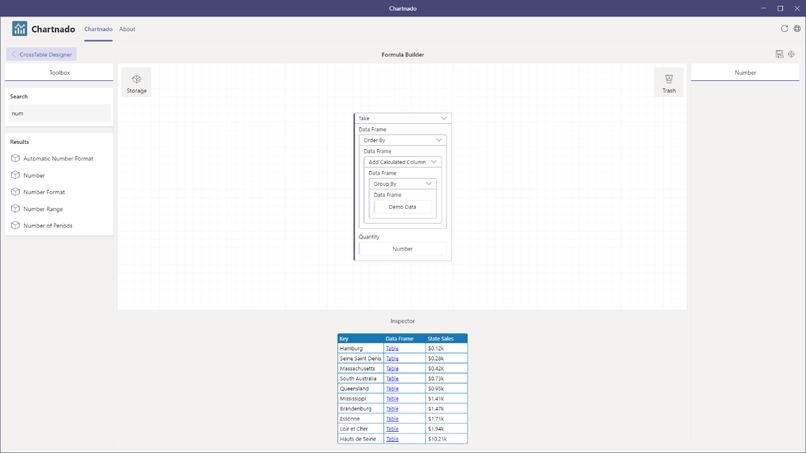Open the Table link in the Seine Saint Denis row
This screenshot has height=453, width=806.
click(392, 358)
